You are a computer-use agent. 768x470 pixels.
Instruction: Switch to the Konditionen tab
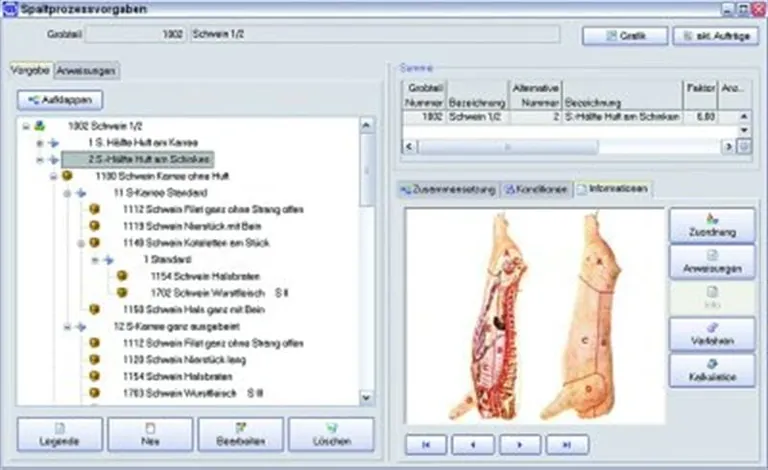pos(537,189)
